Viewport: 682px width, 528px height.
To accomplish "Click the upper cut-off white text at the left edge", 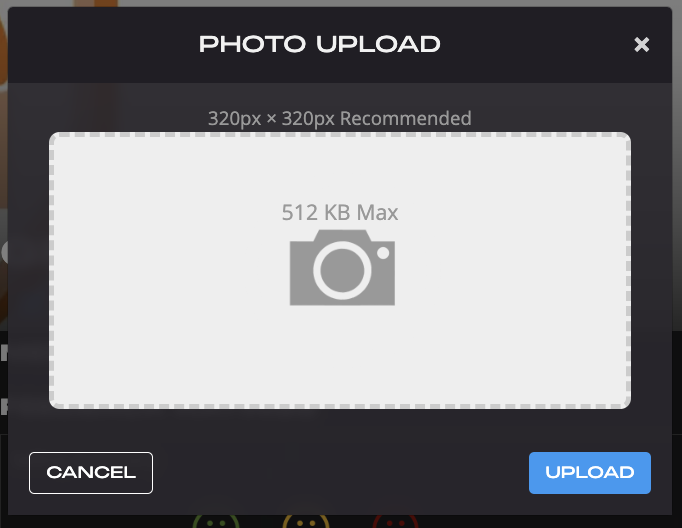I will tap(4, 353).
